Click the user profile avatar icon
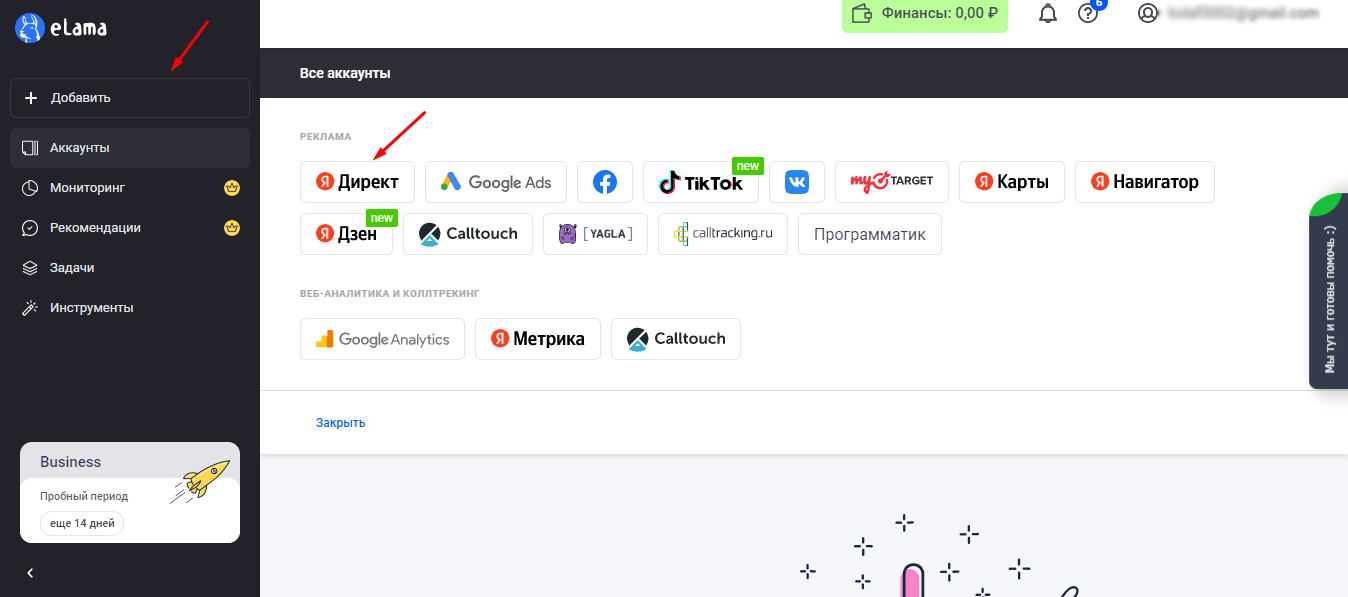 pos(1148,13)
